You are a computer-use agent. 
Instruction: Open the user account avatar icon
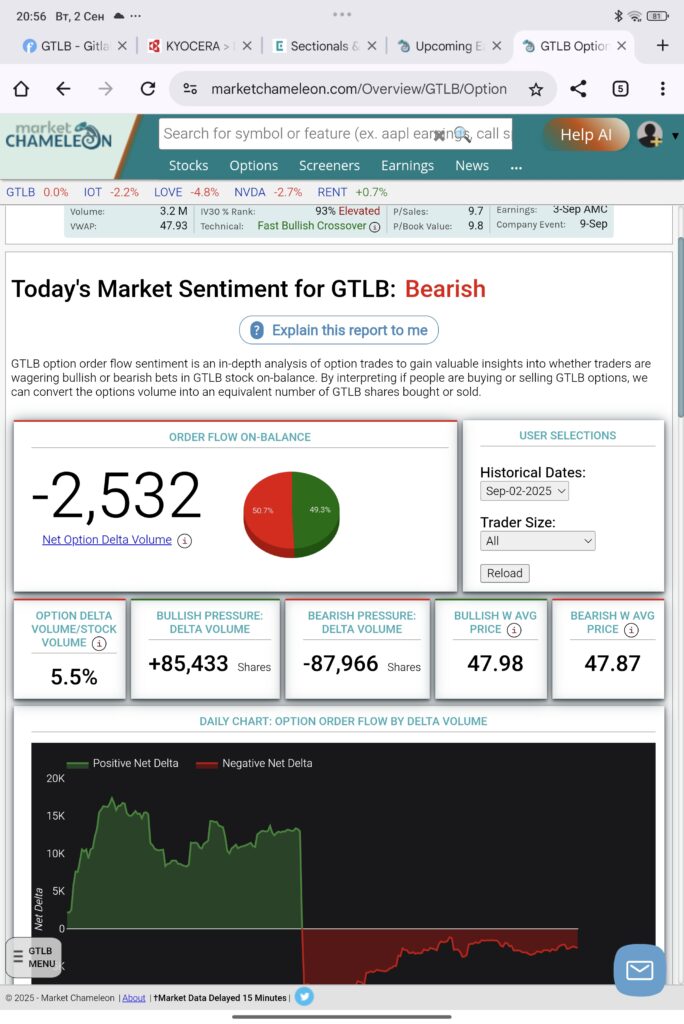pos(650,134)
